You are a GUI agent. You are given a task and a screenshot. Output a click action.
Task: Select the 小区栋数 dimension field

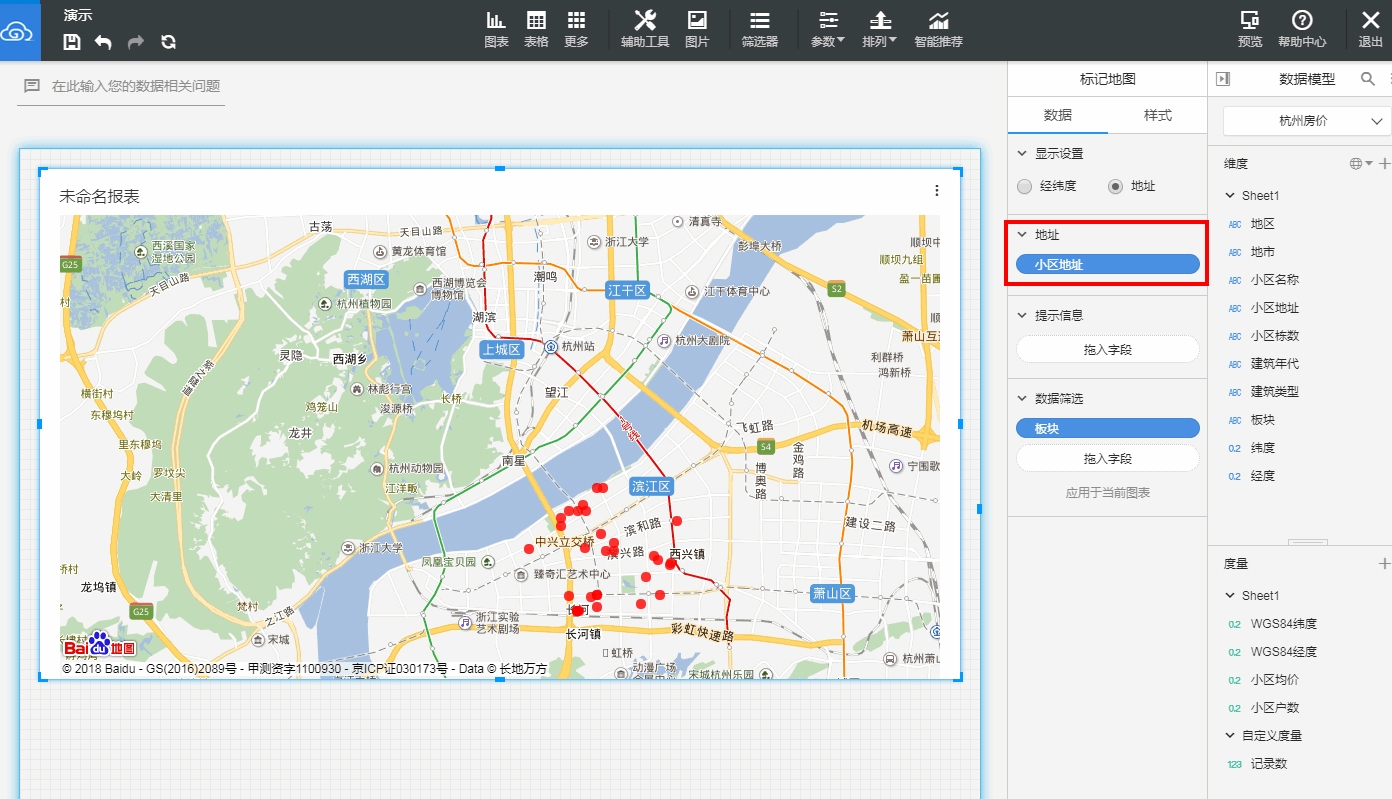point(1275,336)
